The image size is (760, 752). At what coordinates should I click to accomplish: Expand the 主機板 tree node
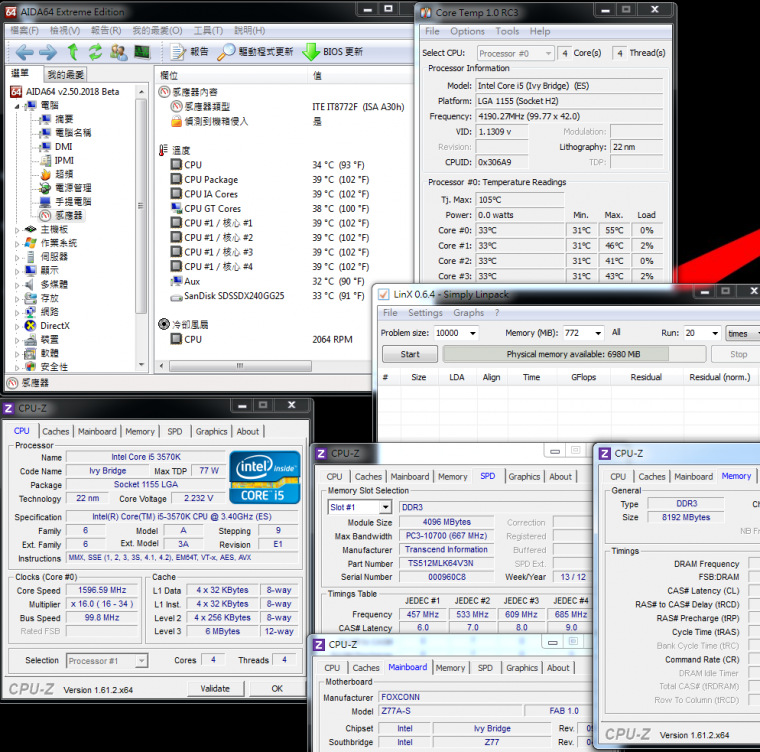17,229
